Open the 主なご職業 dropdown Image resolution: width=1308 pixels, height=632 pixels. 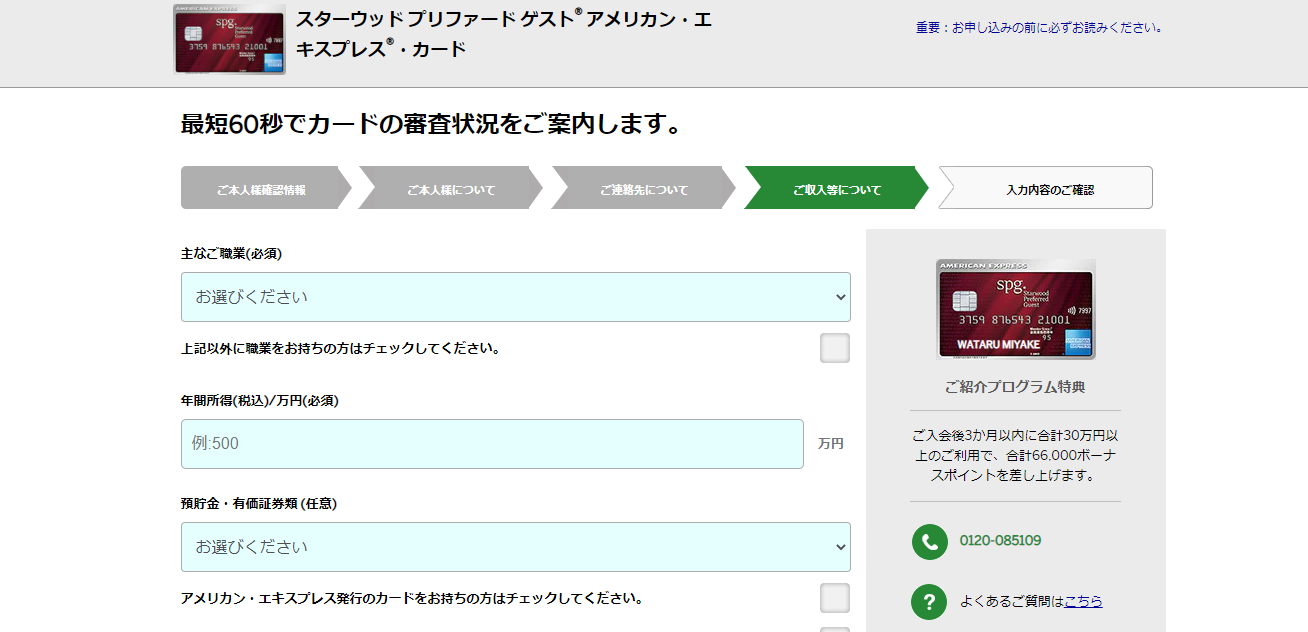516,297
